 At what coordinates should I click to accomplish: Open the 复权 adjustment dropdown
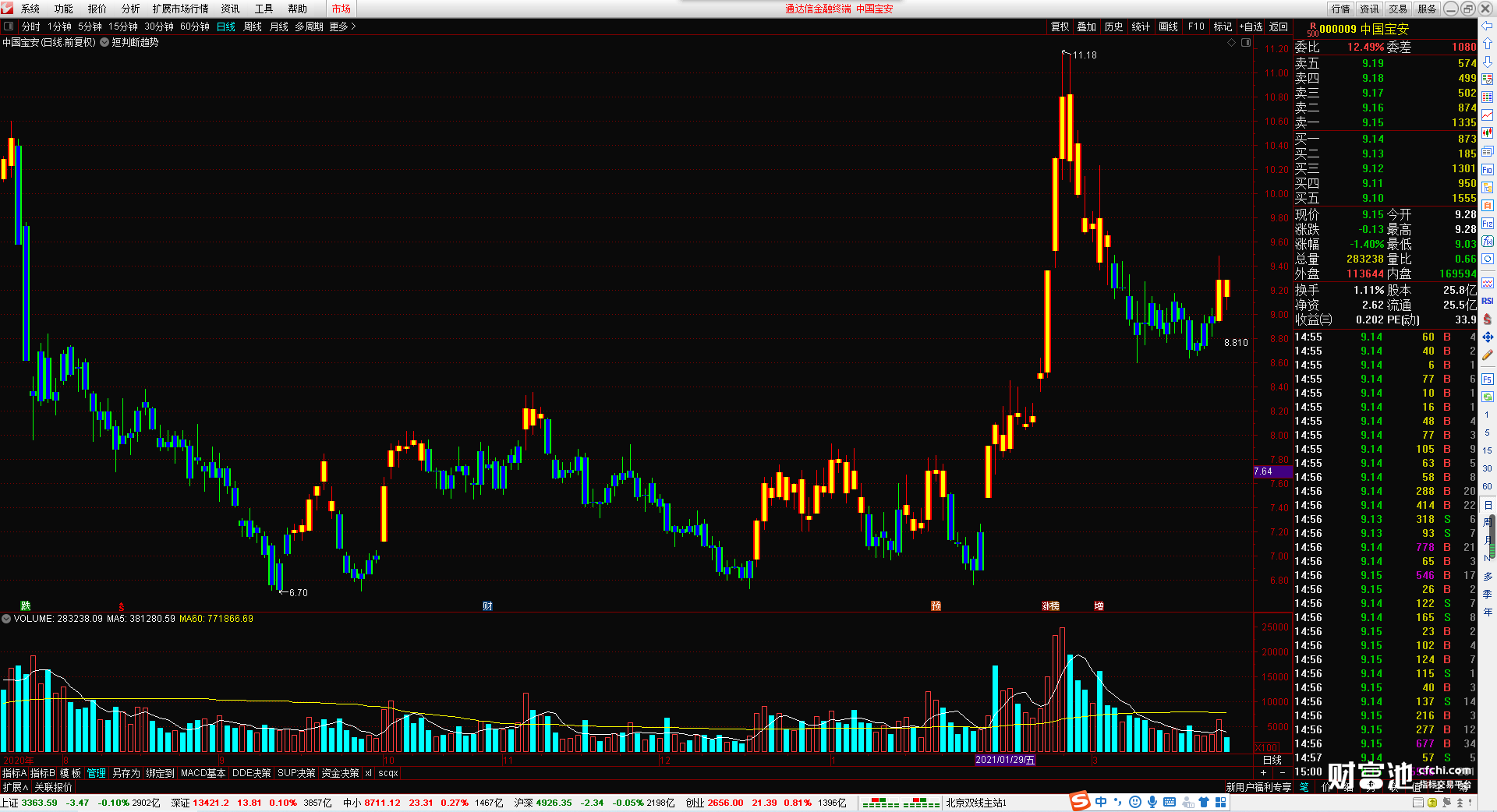point(1060,26)
